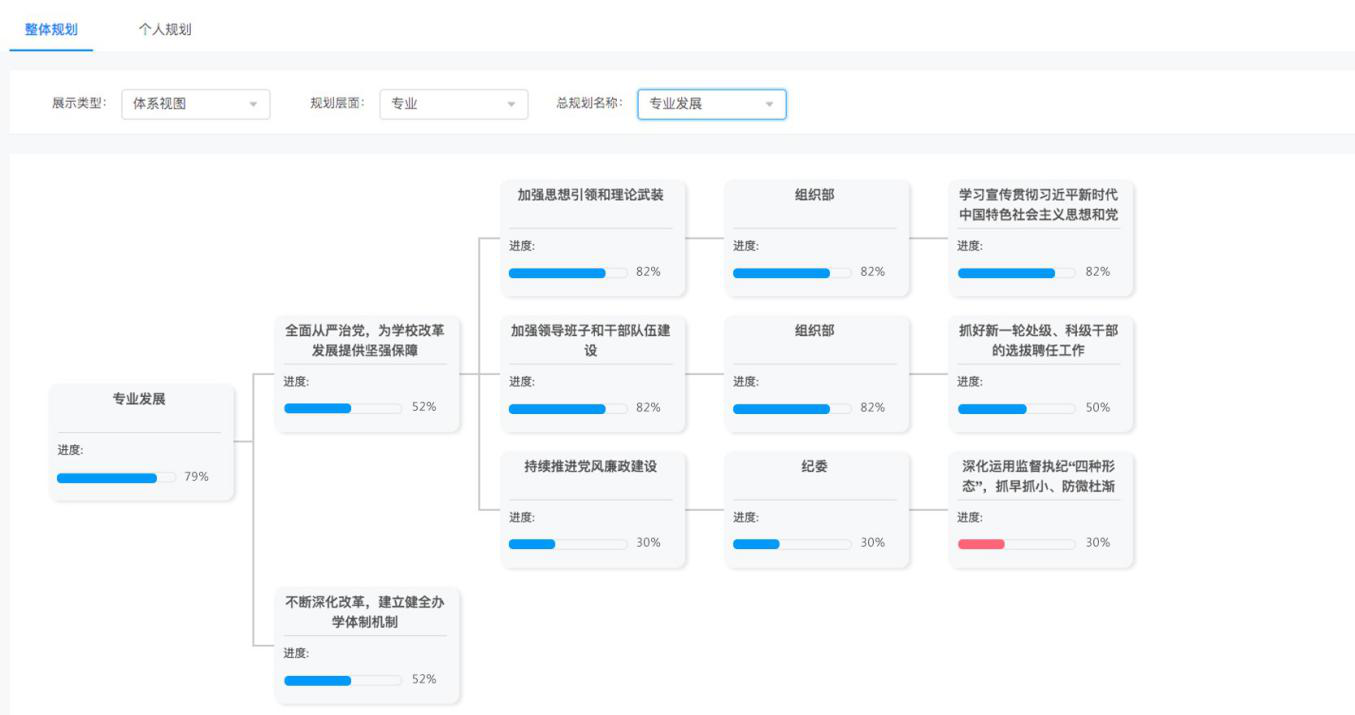This screenshot has width=1355, height=715.
Task: Open the 加强领导班子和干部队伍建设 node
Action: pyautogui.click(x=592, y=373)
